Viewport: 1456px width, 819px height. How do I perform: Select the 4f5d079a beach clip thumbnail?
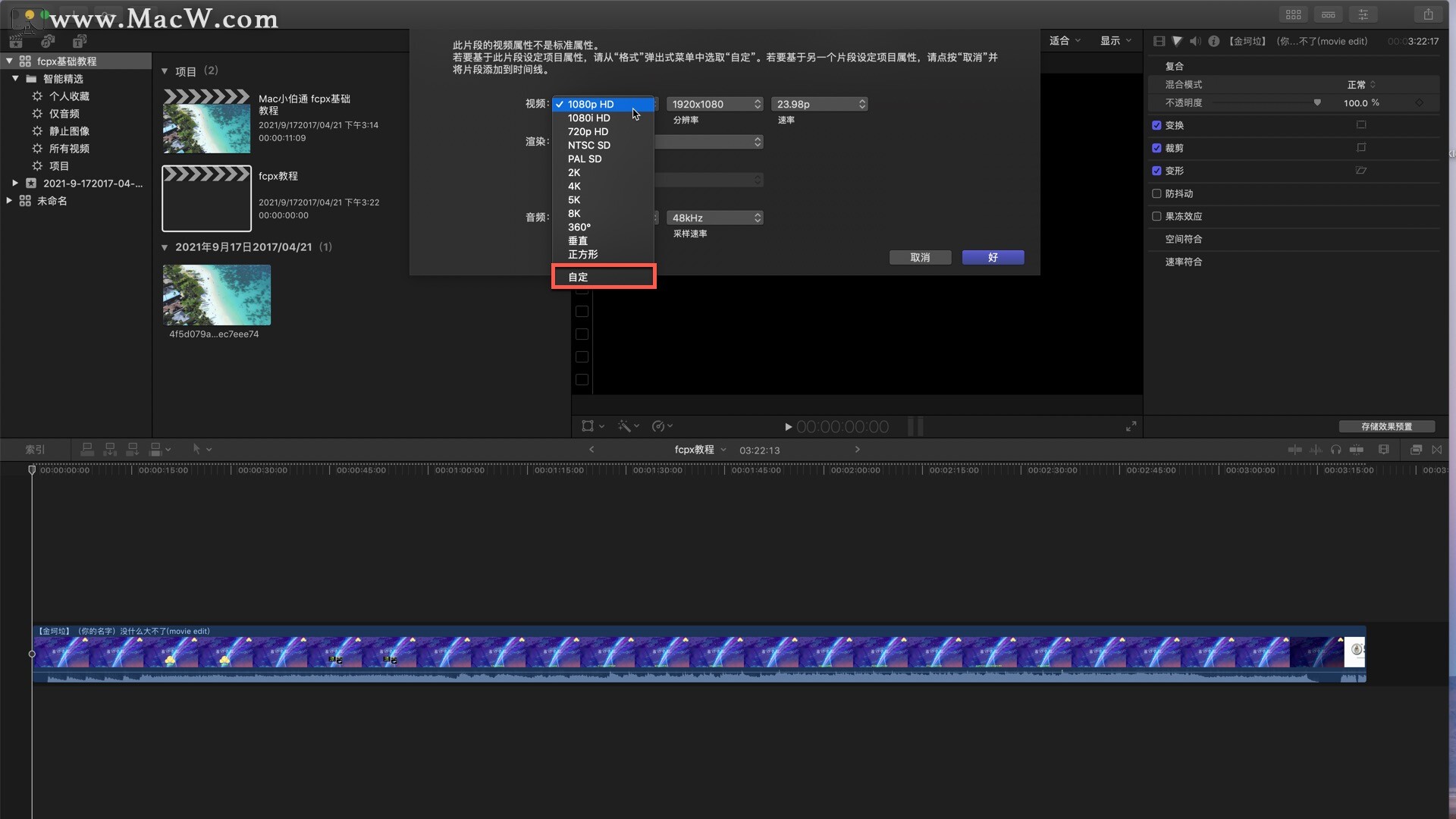pyautogui.click(x=217, y=295)
